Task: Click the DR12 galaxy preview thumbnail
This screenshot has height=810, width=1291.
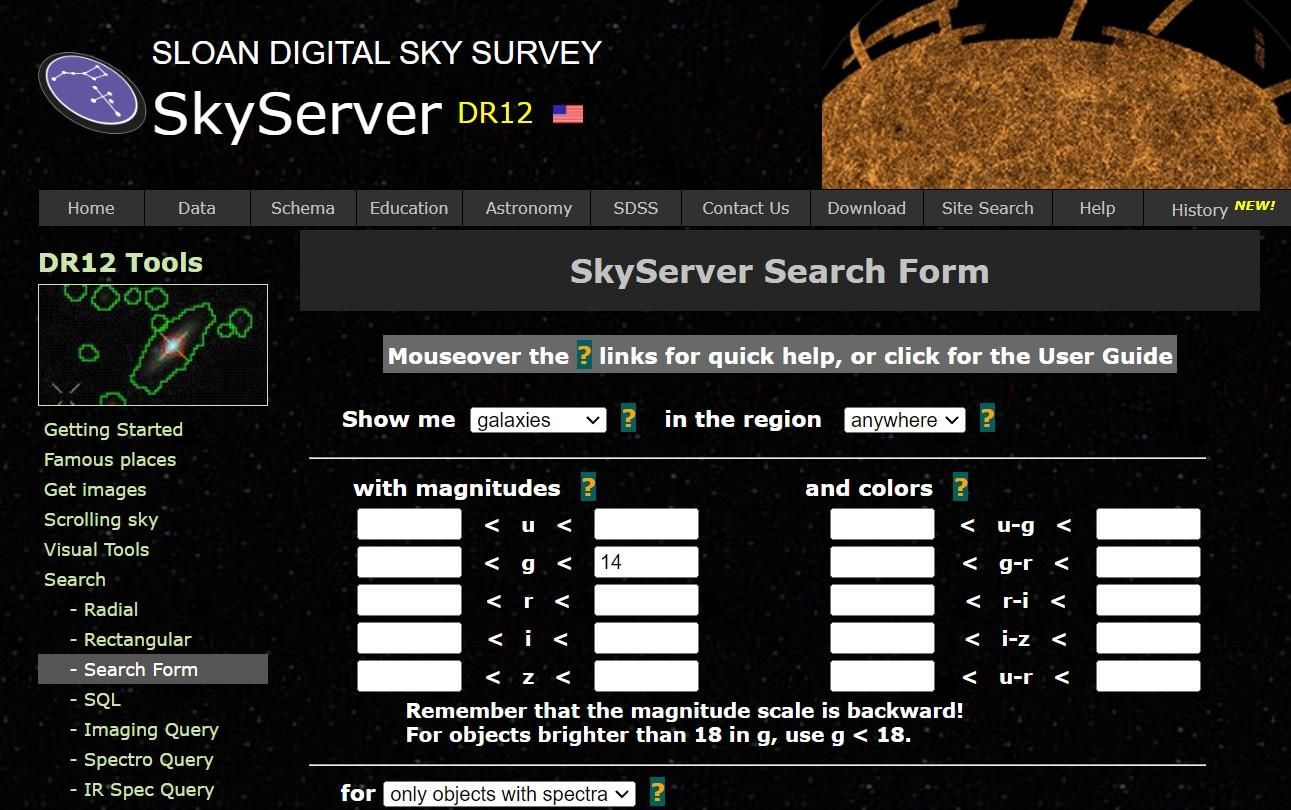Action: click(x=152, y=344)
